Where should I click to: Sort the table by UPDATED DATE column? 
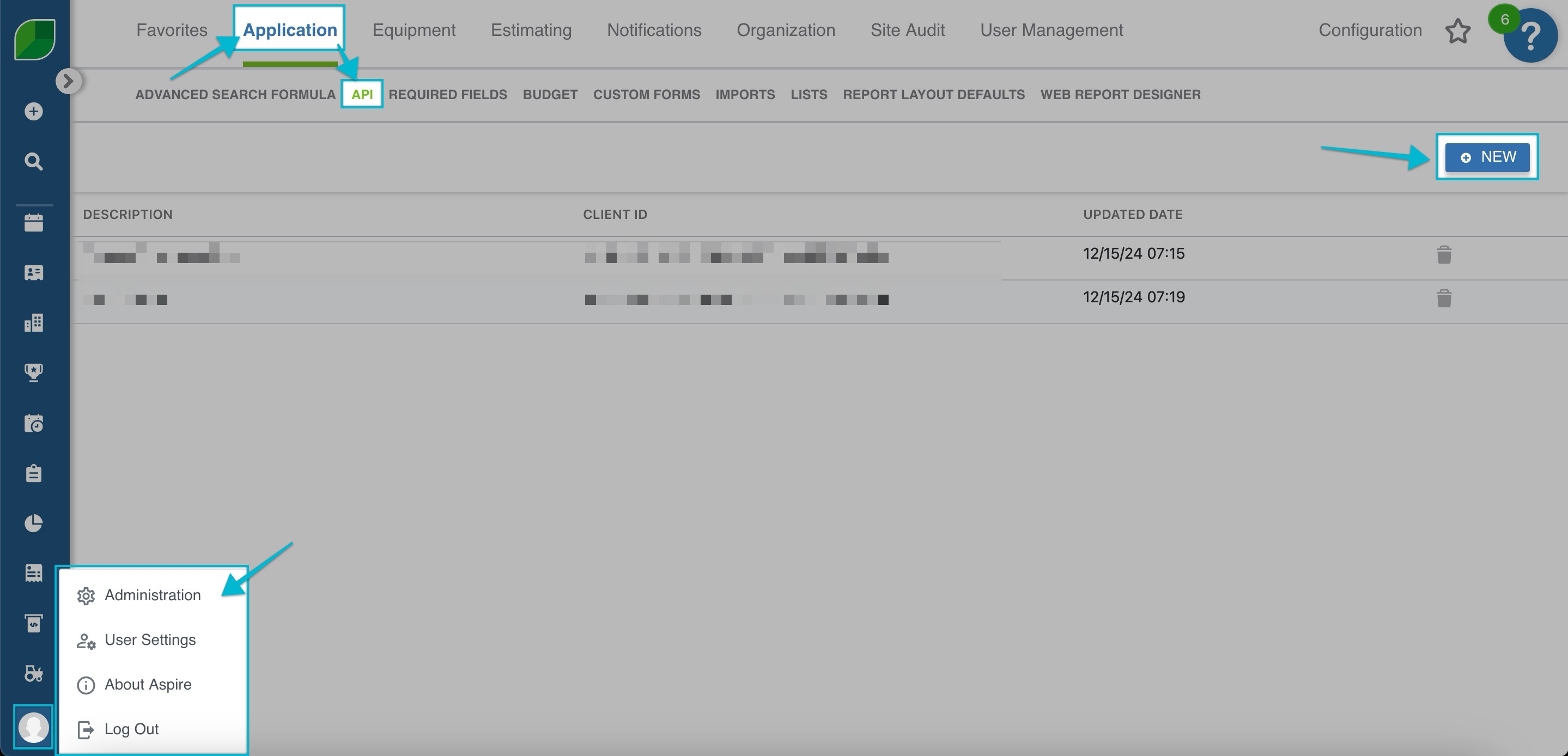tap(1133, 214)
